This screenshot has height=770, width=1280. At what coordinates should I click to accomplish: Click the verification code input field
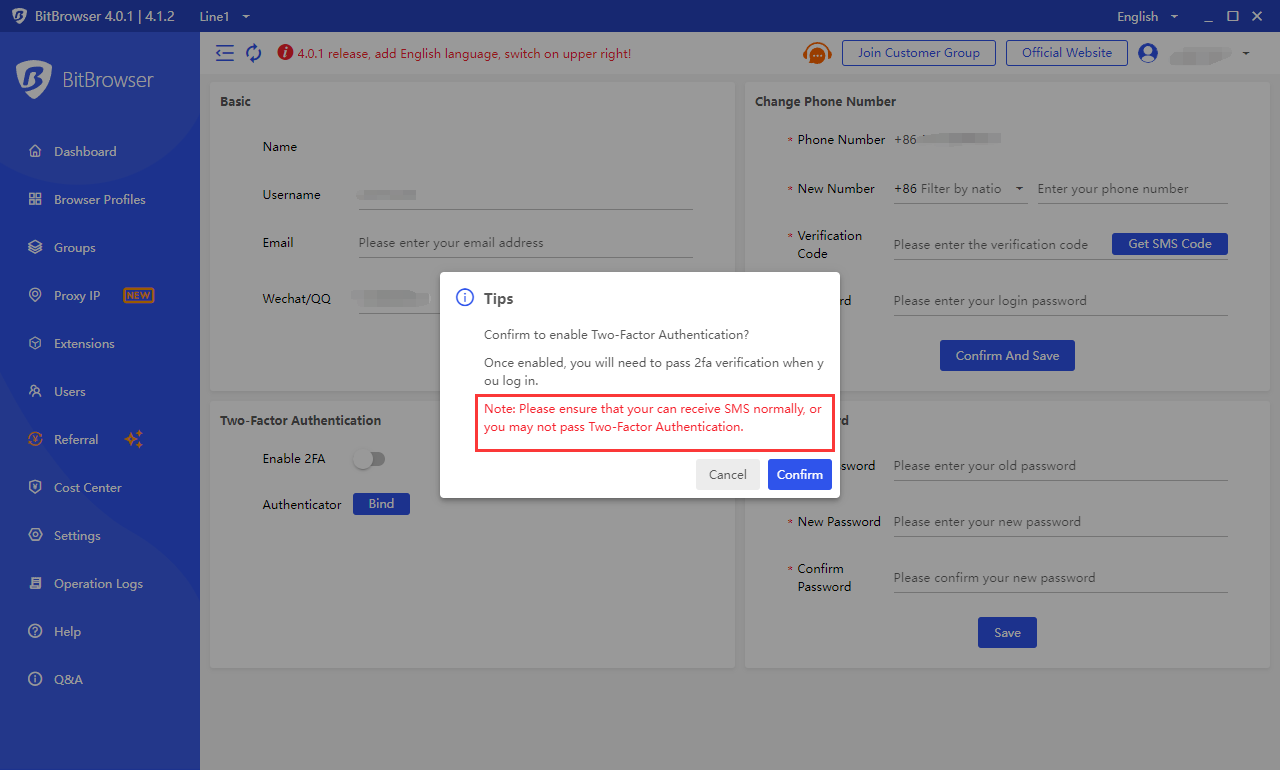coord(998,245)
